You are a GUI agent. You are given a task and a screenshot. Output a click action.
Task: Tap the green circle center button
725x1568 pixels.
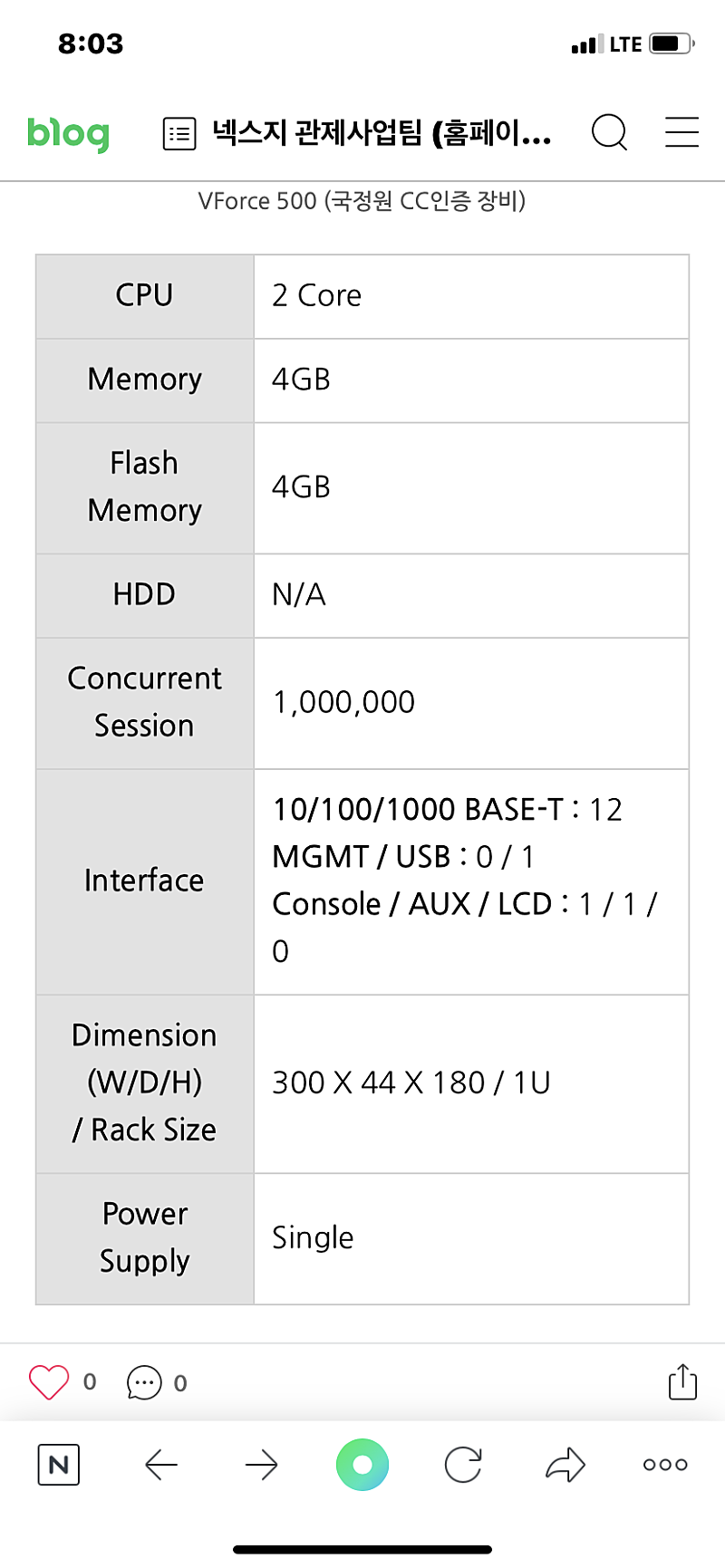[x=362, y=1465]
